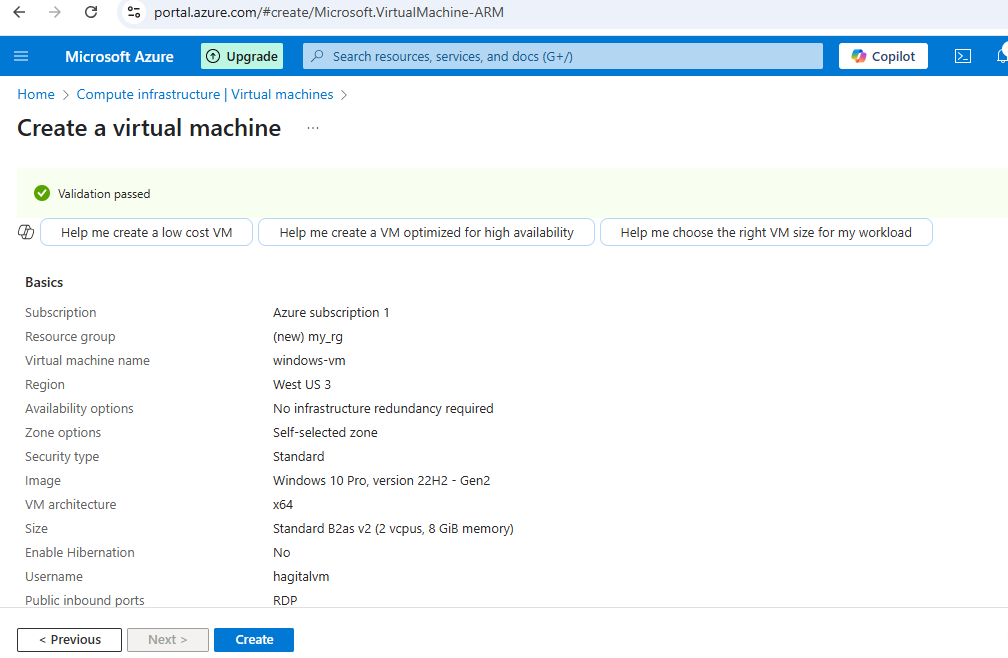1008x658 pixels.
Task: Click the (new) my_rg resource group value
Action: [308, 337]
